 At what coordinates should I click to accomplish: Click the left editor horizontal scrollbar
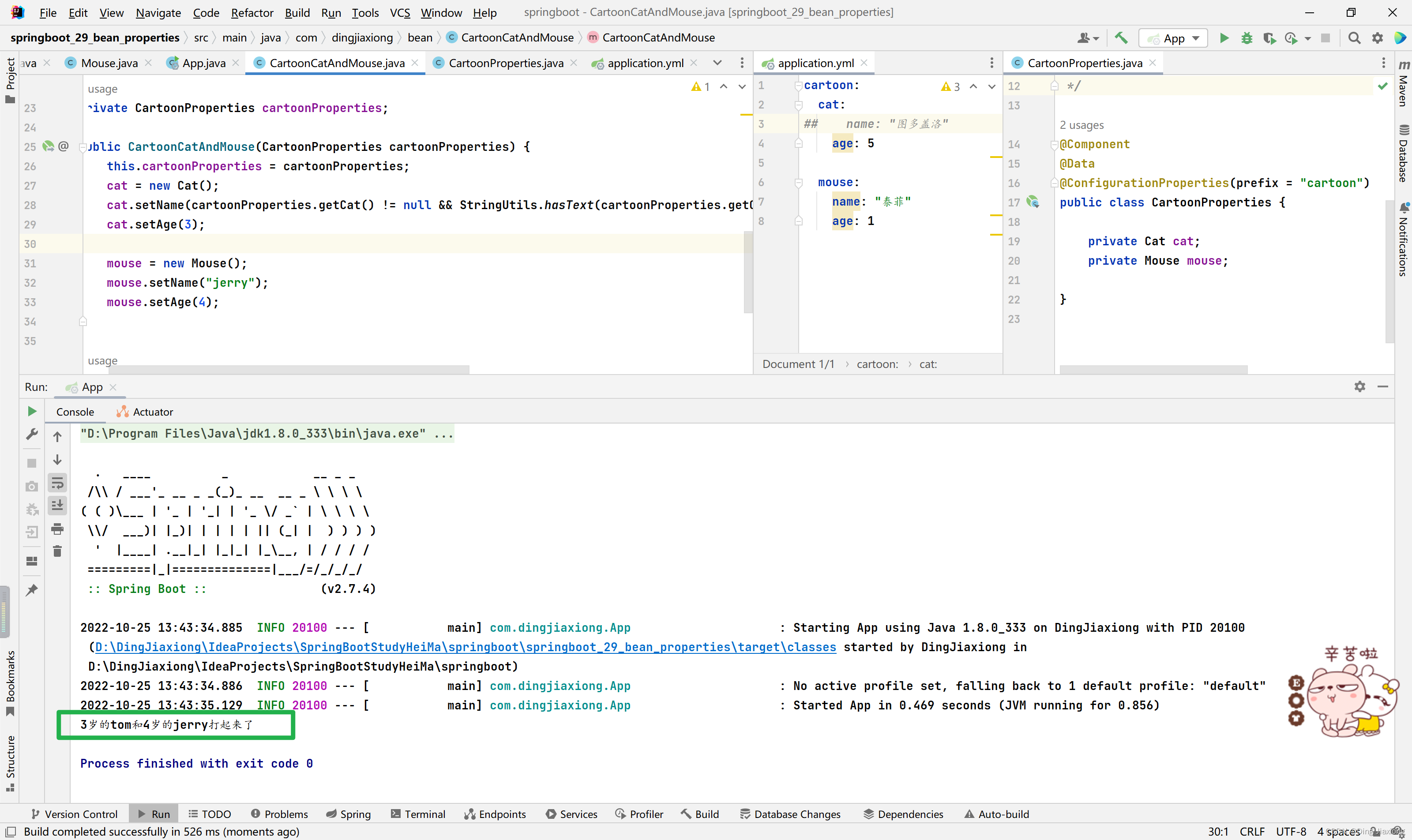[289, 370]
